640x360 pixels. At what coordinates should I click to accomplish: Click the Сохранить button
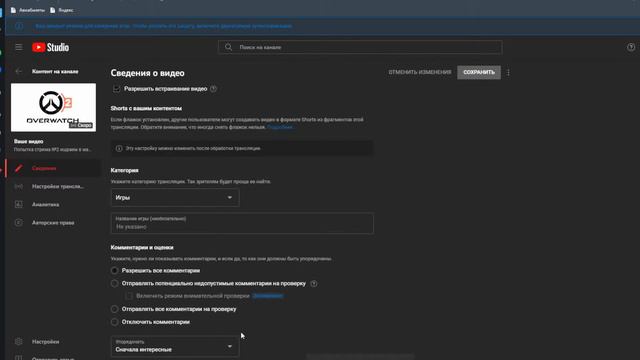(x=479, y=72)
